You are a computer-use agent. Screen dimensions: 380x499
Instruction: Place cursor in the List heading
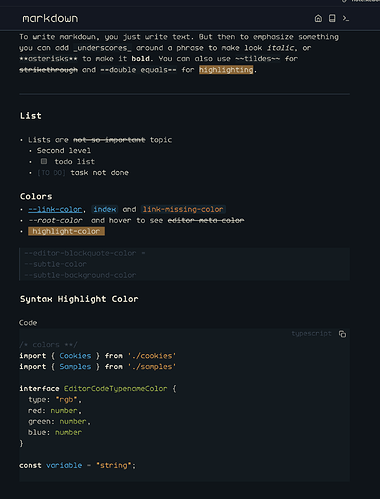(31, 116)
